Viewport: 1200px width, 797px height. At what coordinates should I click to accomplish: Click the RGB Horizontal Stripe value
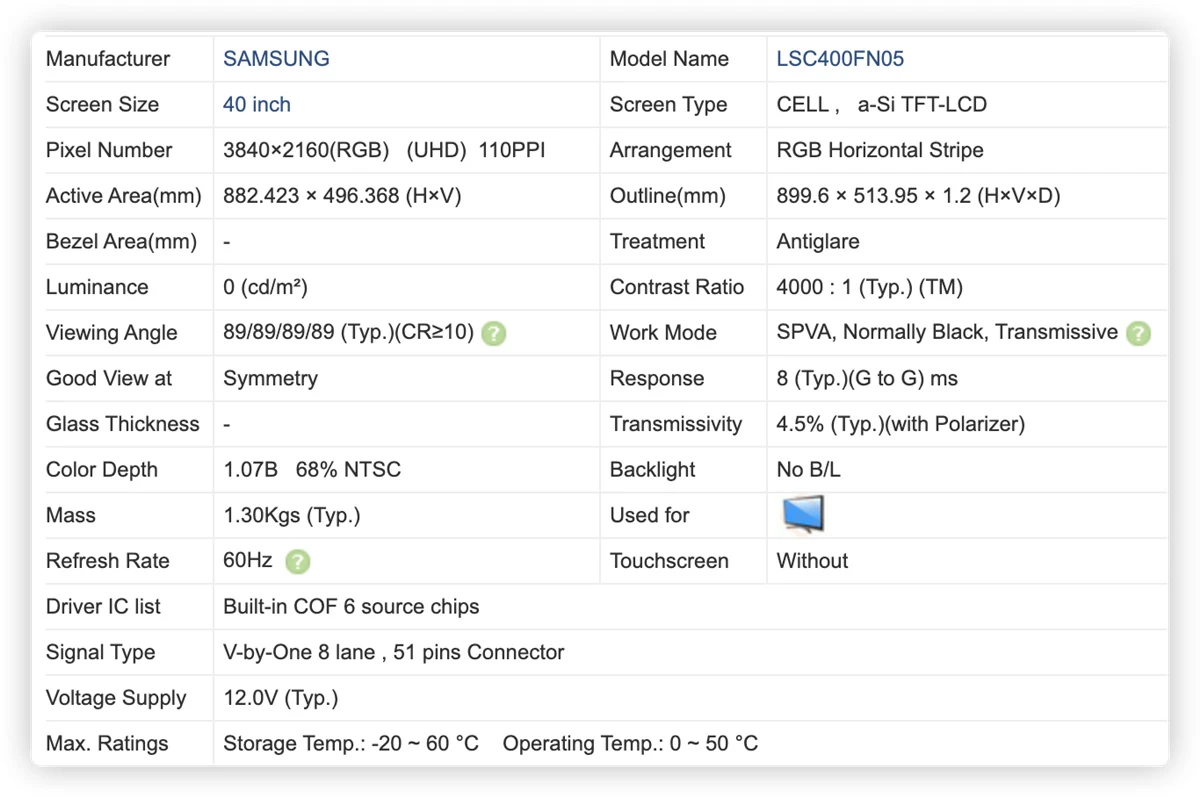880,150
